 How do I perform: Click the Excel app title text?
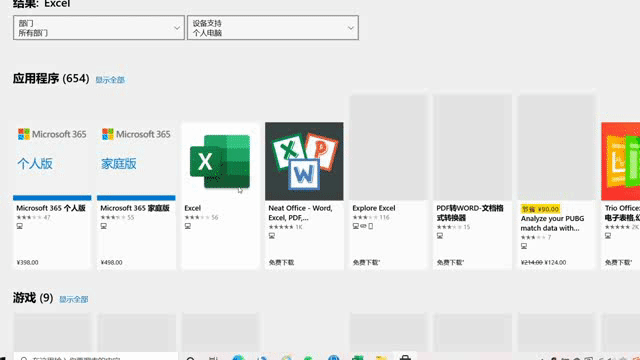point(193,208)
